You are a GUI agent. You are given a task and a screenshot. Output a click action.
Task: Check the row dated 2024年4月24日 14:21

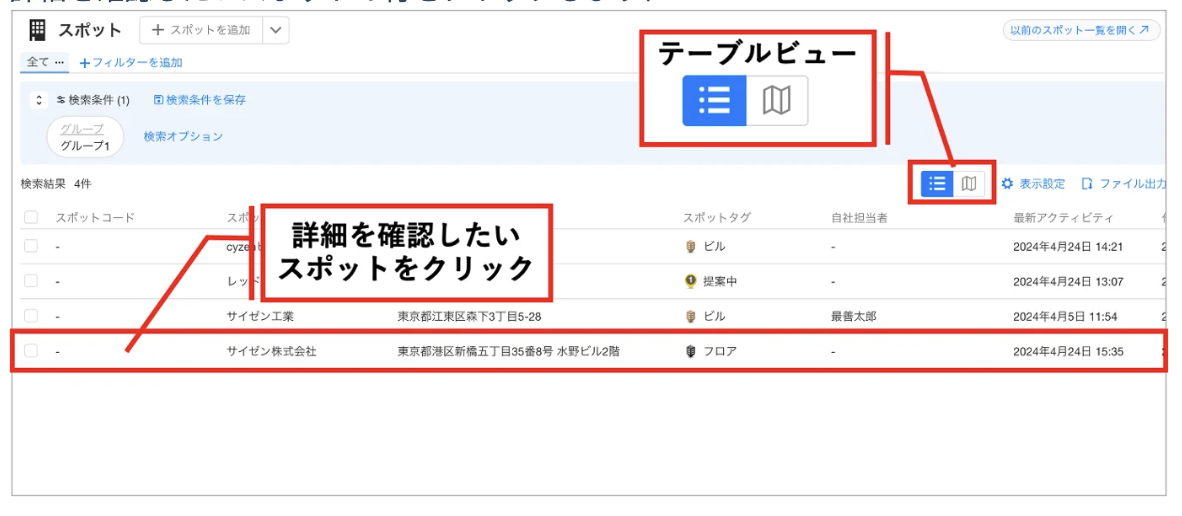pos(31,246)
